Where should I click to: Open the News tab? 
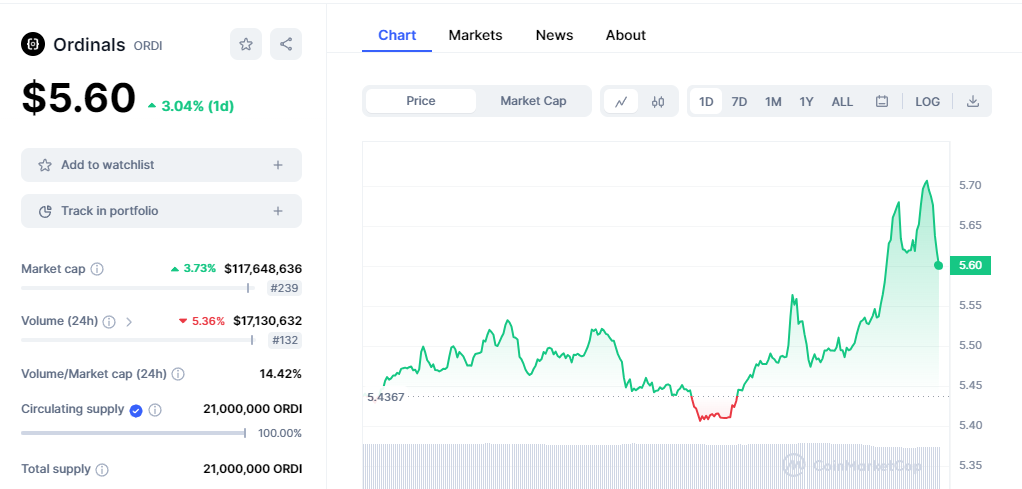(x=554, y=35)
